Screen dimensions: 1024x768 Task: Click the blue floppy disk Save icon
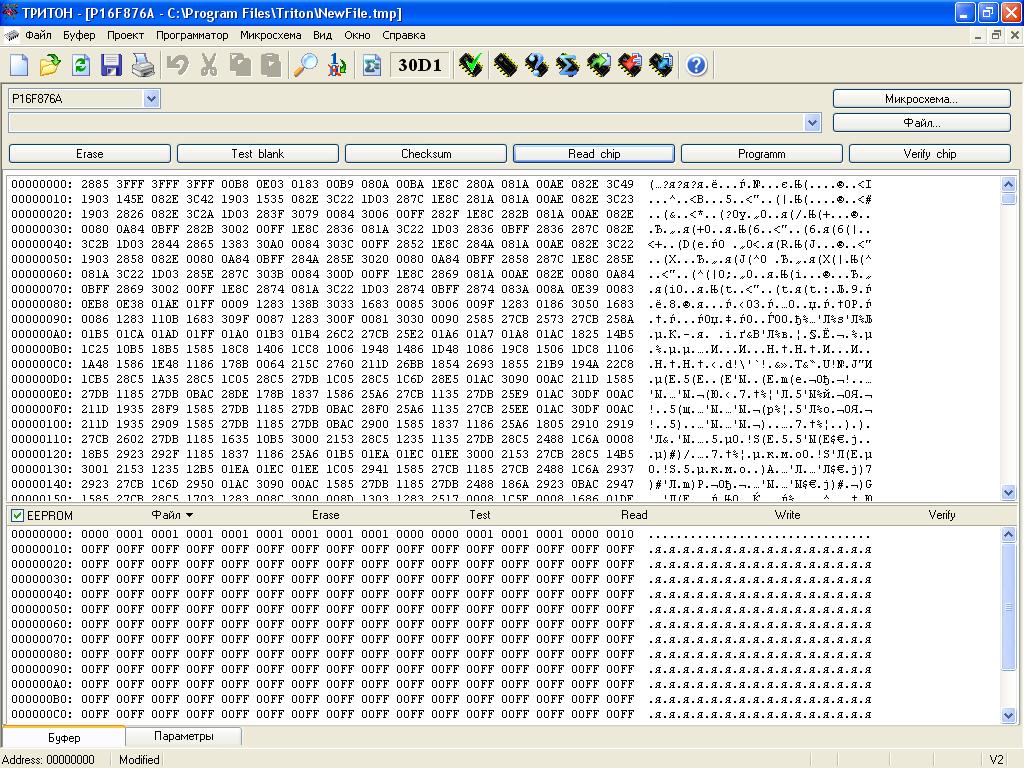(x=111, y=66)
